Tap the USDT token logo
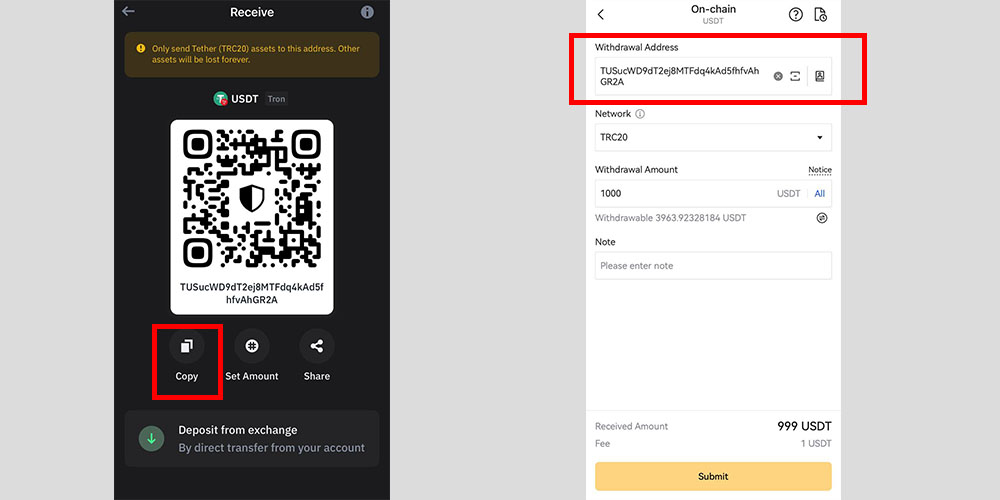1000x500 pixels. coord(221,99)
